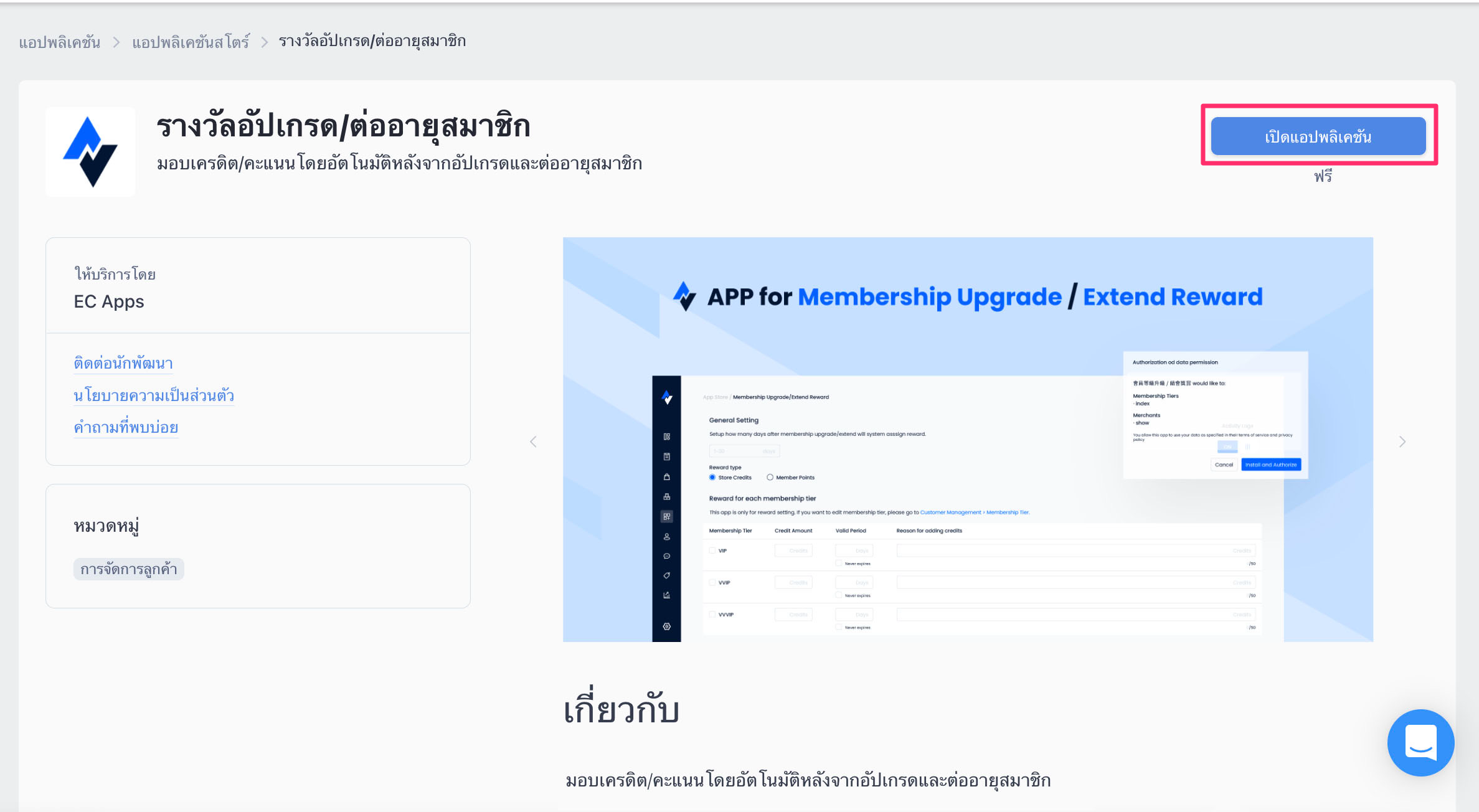
Task: Open the นโยบายความเป็นส่วนตัว link
Action: [154, 395]
